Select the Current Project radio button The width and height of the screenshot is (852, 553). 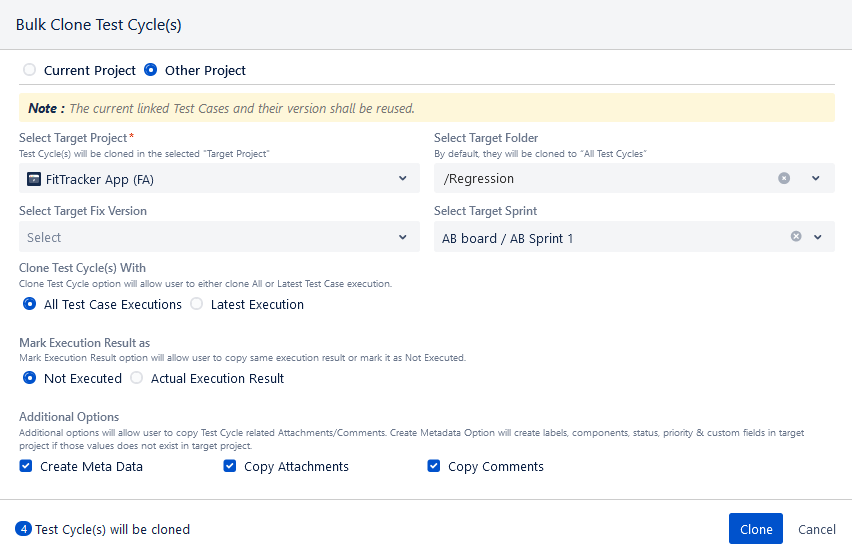[x=29, y=70]
